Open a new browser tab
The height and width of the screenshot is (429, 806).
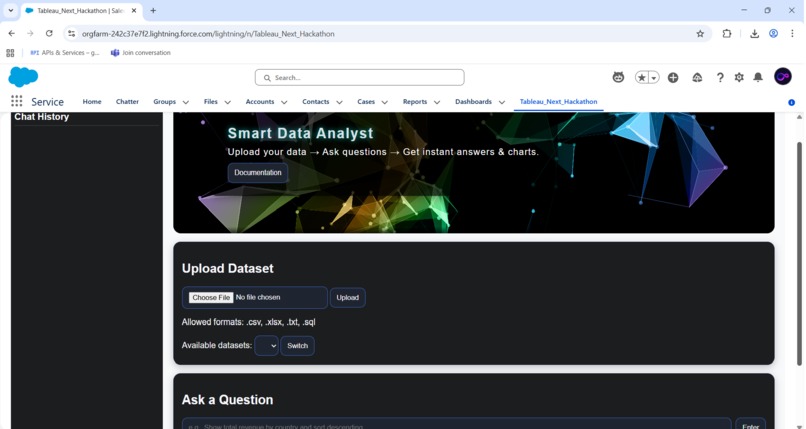(153, 10)
